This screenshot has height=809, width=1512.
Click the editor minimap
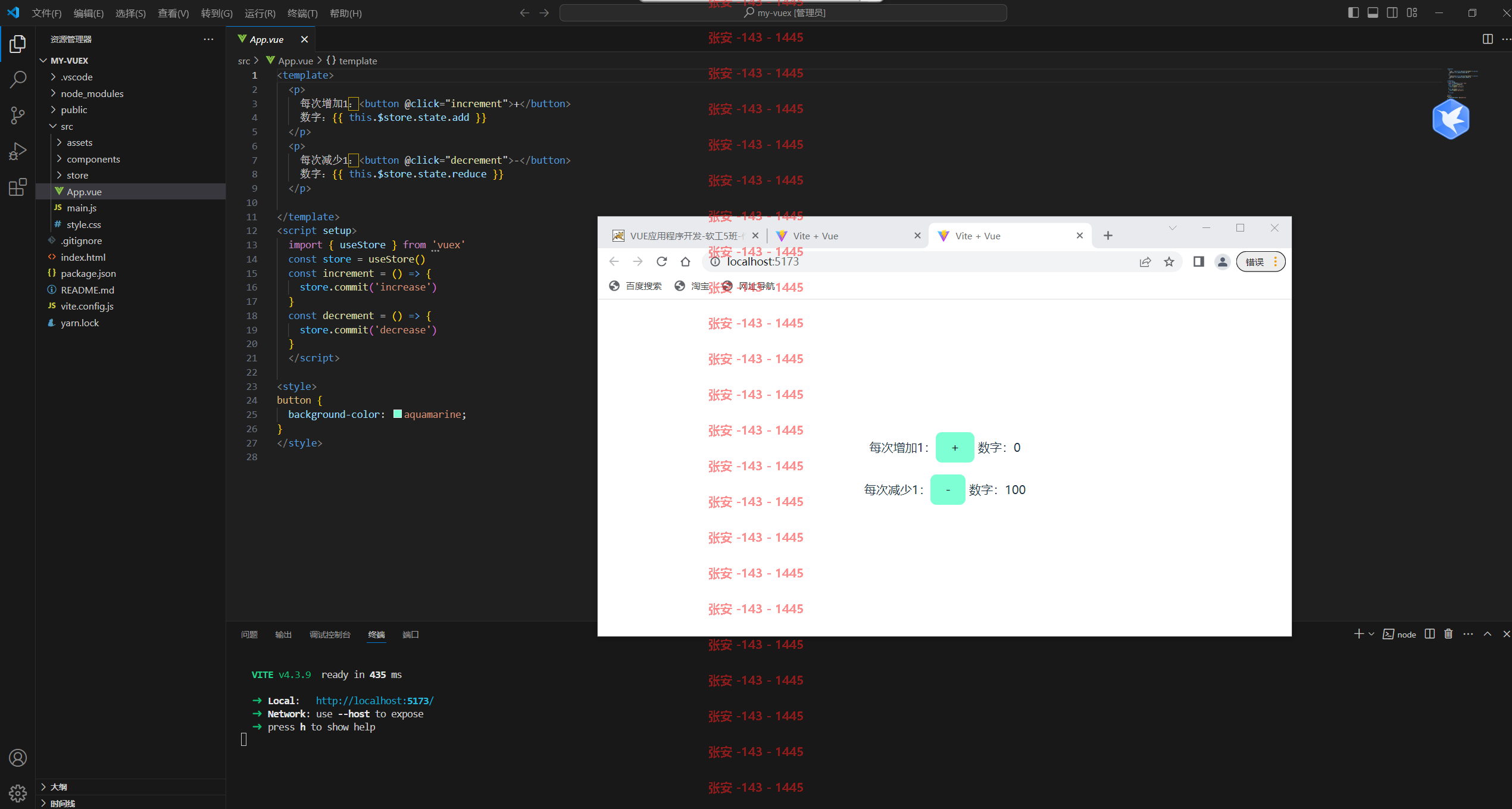pyautogui.click(x=1463, y=83)
